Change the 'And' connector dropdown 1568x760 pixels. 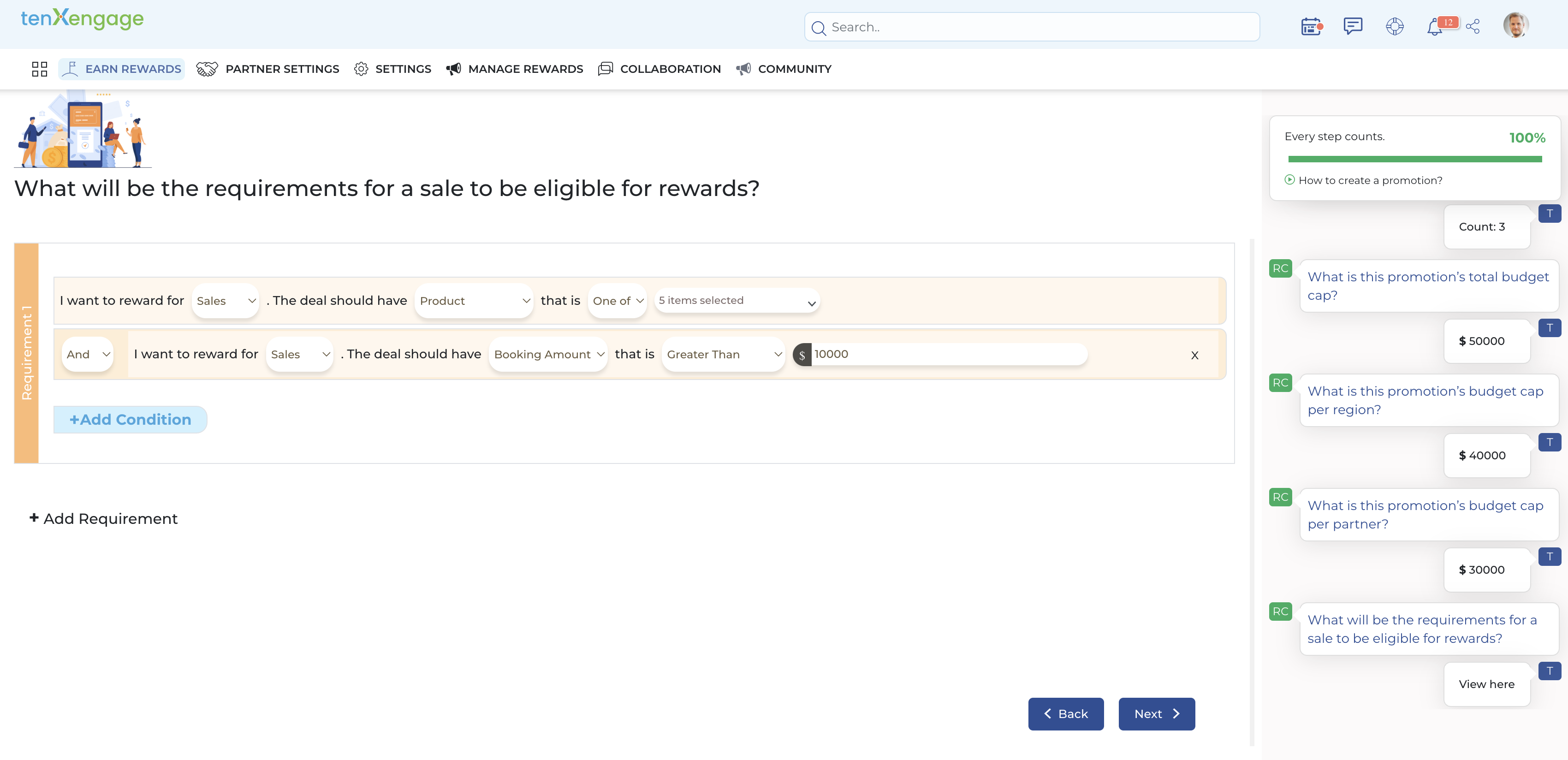(88, 354)
